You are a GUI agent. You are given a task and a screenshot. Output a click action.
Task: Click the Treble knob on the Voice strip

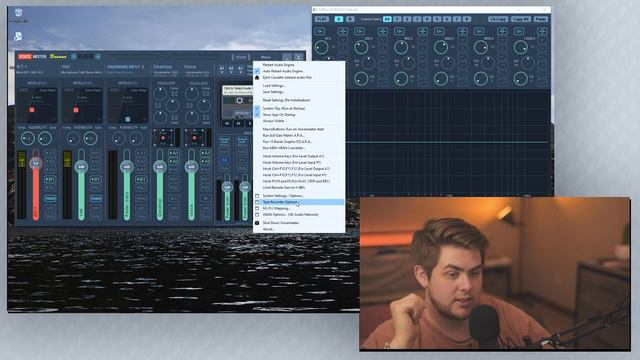coord(191,94)
